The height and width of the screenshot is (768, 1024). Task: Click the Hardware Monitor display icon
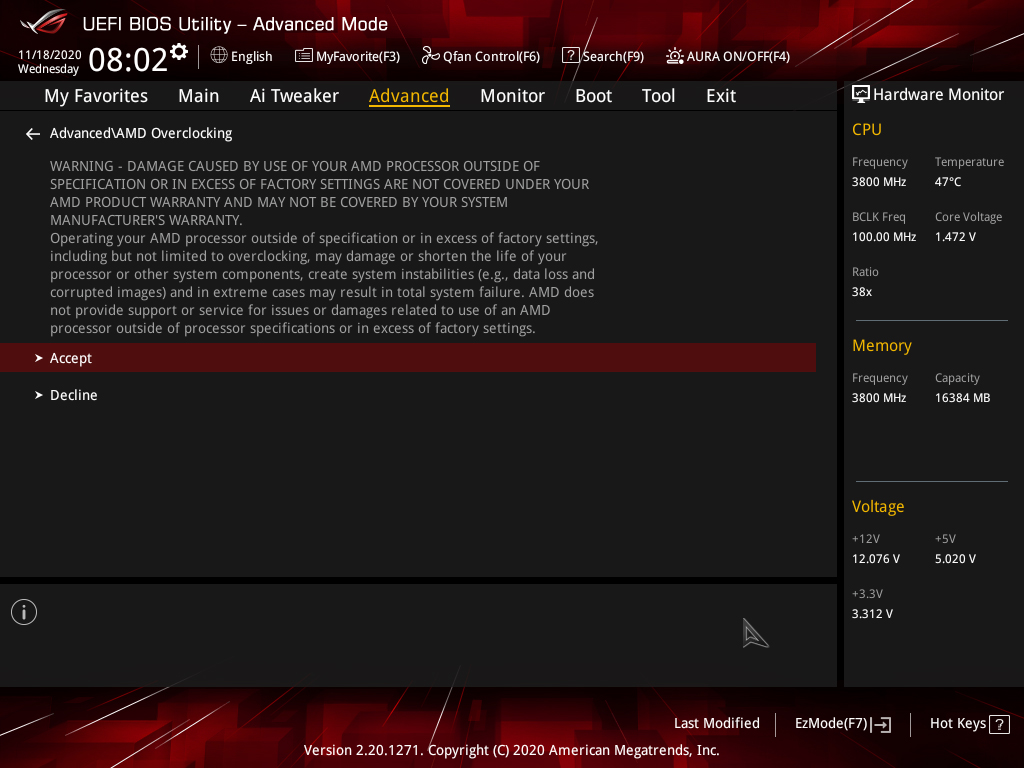pos(861,95)
